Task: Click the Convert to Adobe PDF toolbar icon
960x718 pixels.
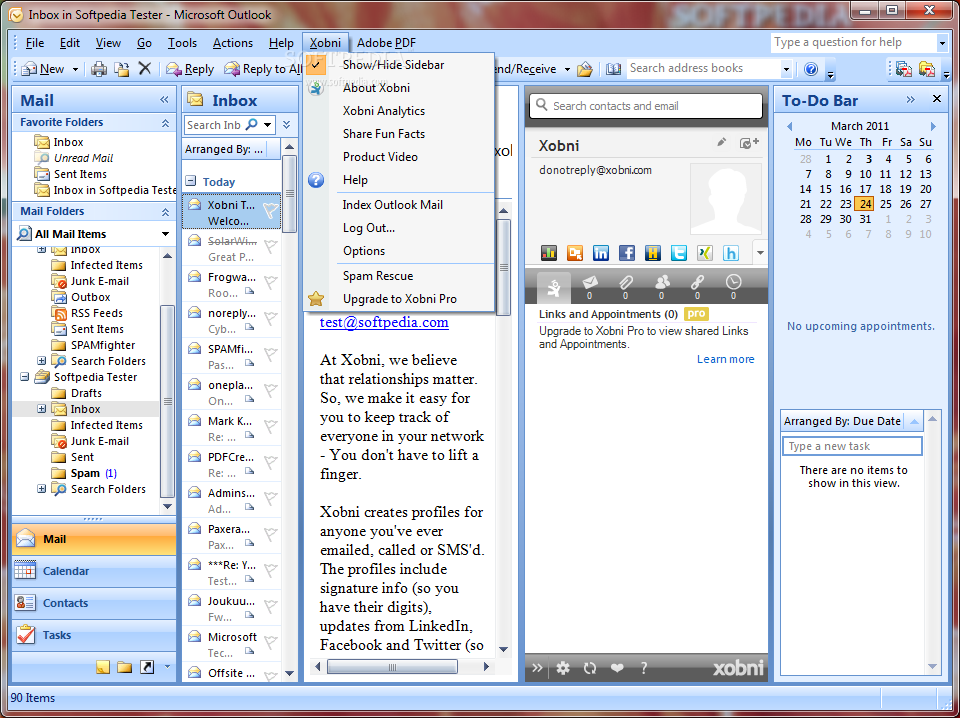Action: click(x=904, y=69)
